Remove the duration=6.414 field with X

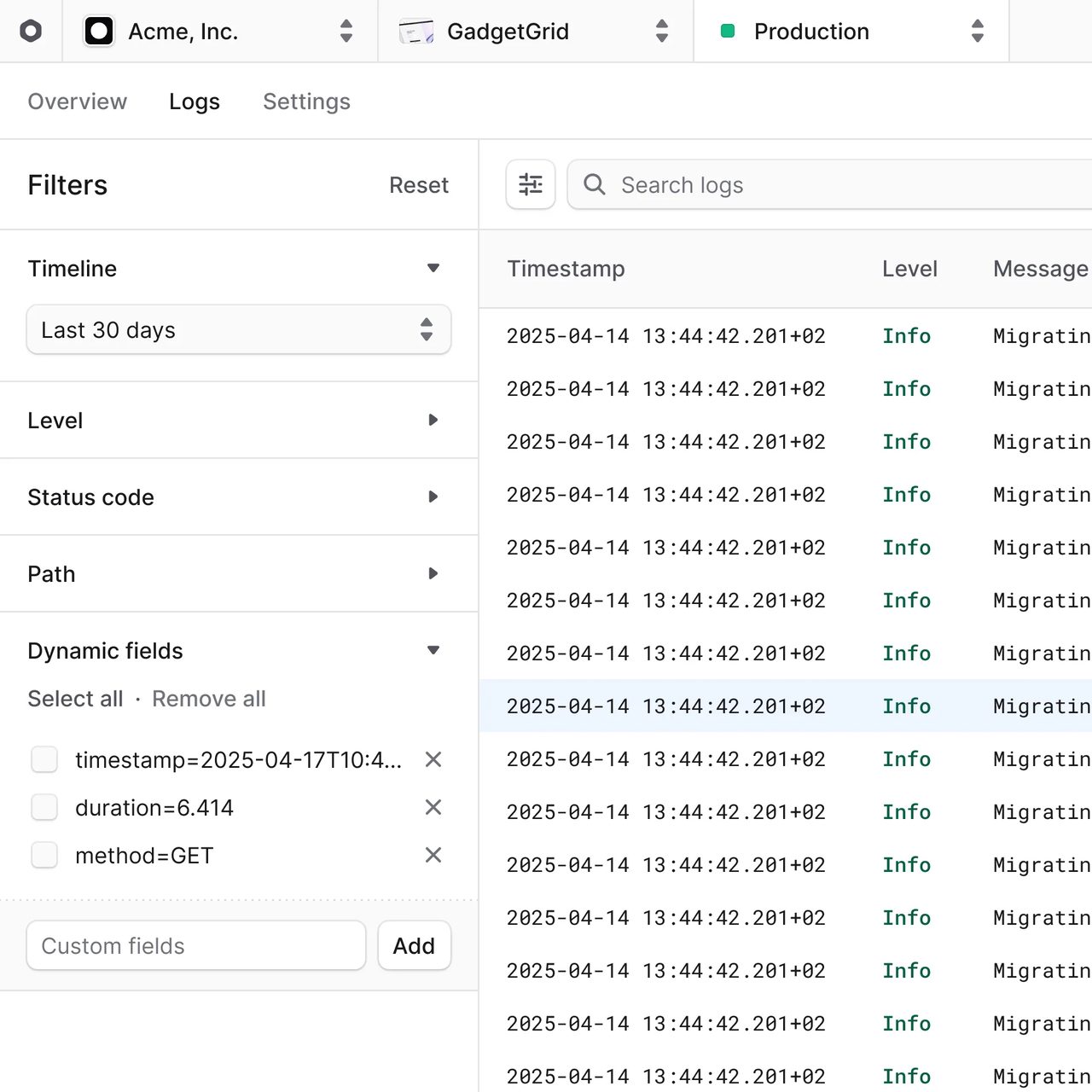tap(433, 807)
